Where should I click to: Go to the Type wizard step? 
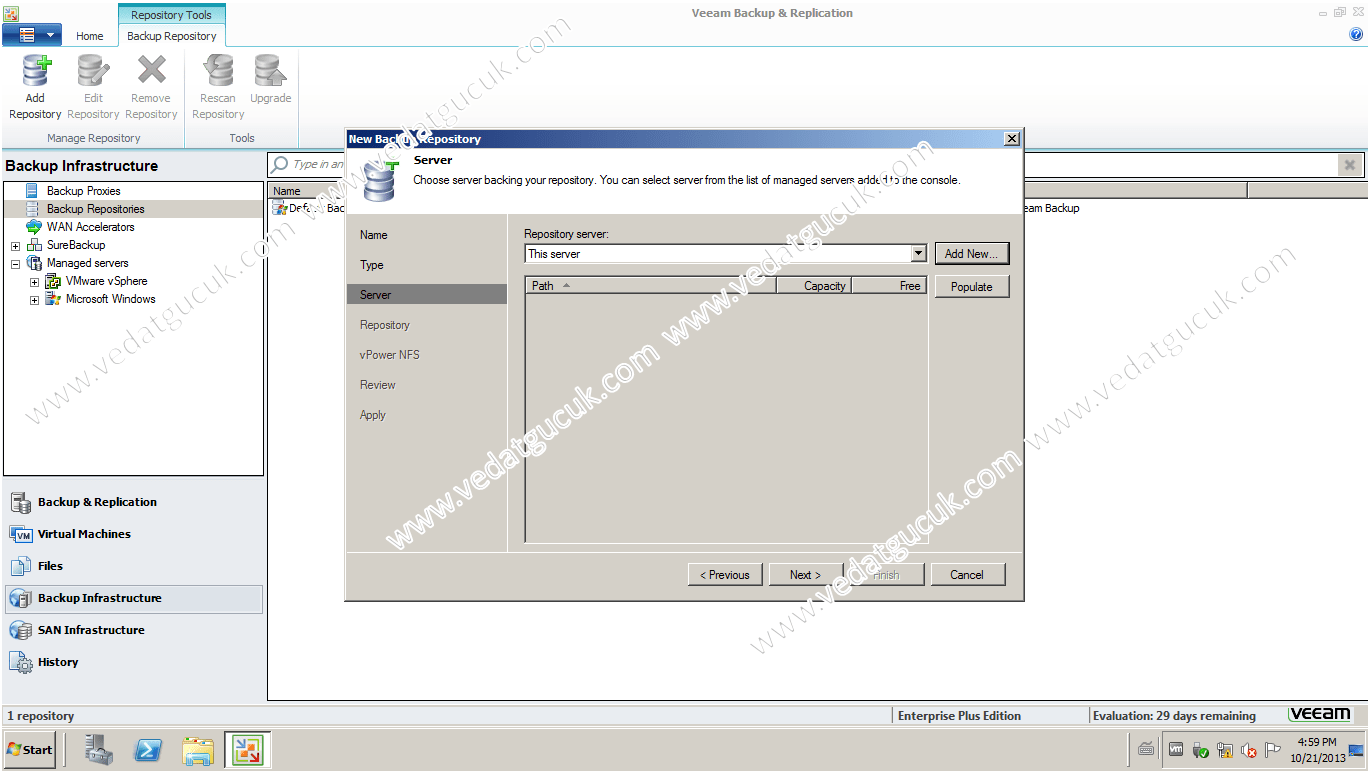[372, 265]
